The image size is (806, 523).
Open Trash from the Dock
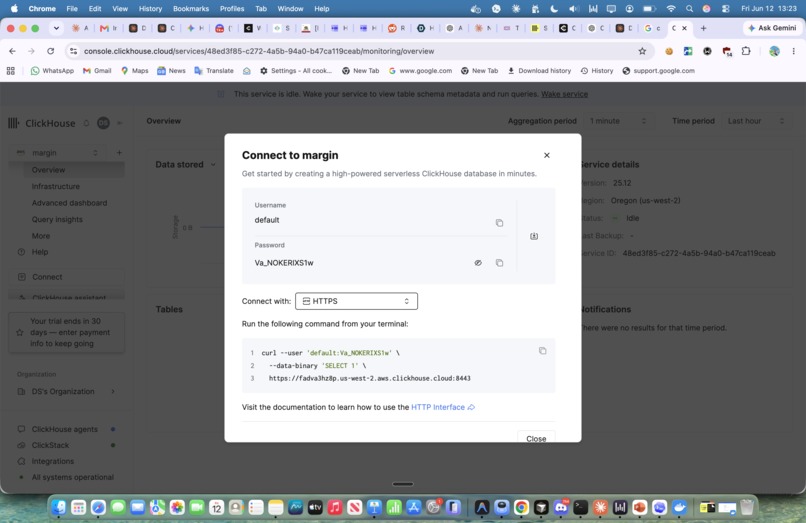point(747,508)
